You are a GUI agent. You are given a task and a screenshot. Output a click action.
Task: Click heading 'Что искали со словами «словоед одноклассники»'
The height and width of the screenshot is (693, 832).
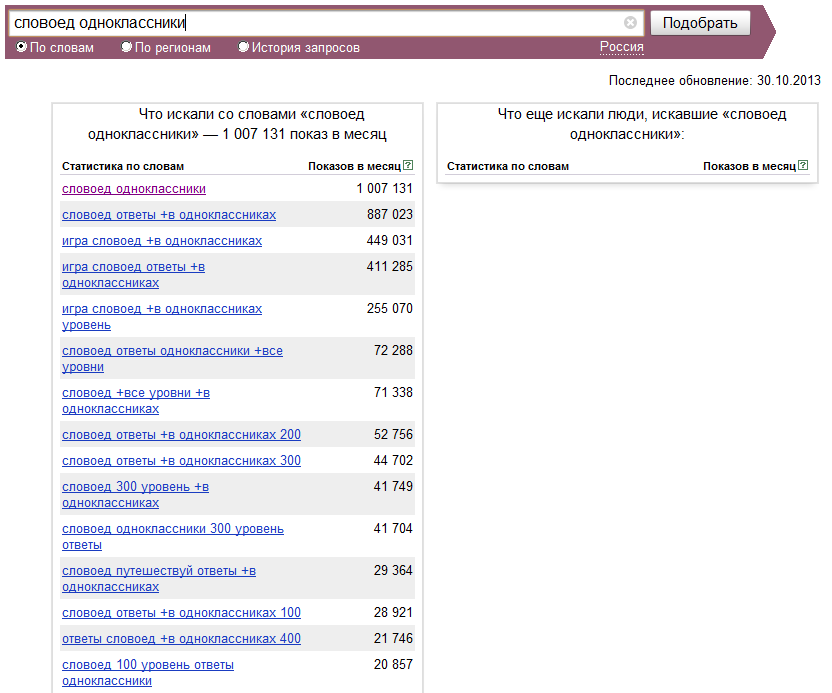(237, 124)
